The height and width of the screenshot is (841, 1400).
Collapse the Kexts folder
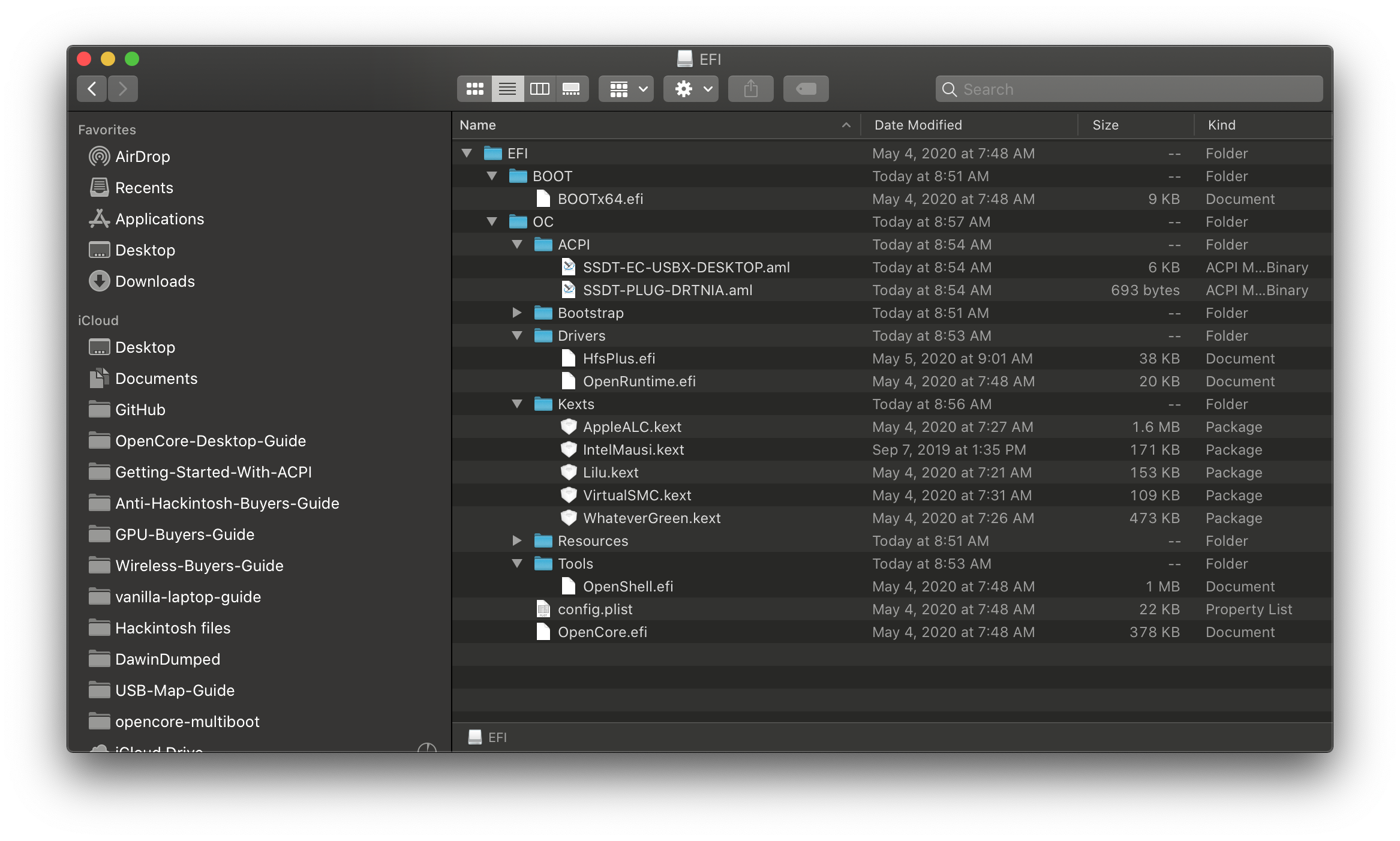[516, 404]
